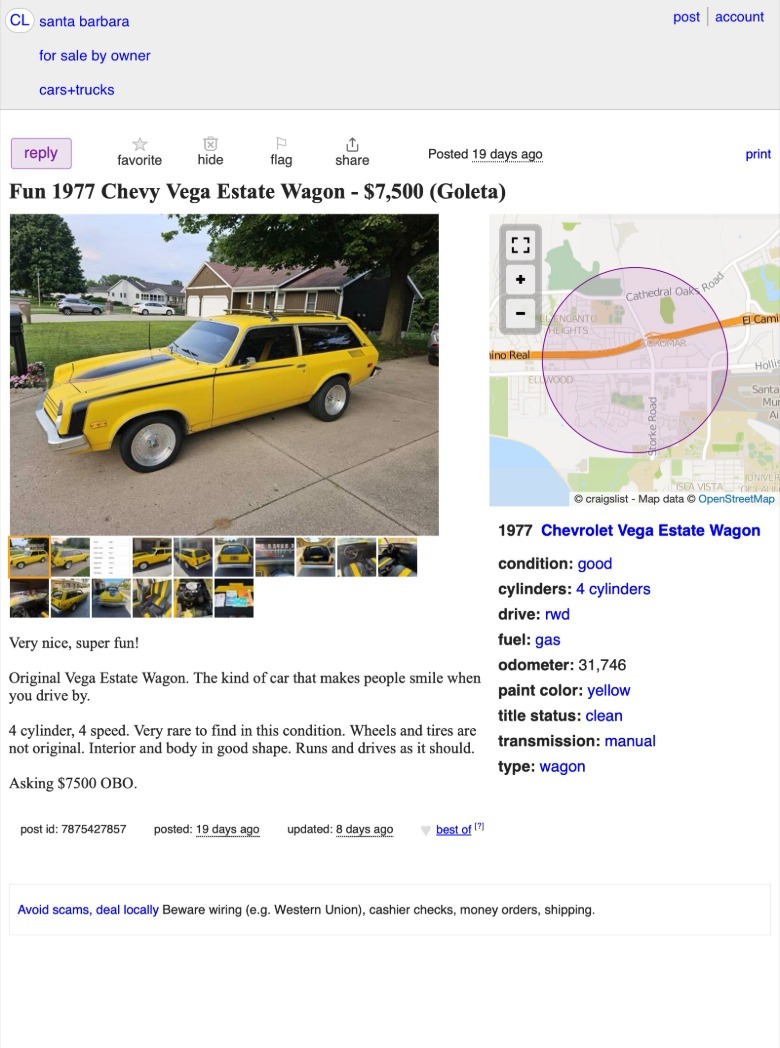Click the CL craigslist logo

click(19, 20)
